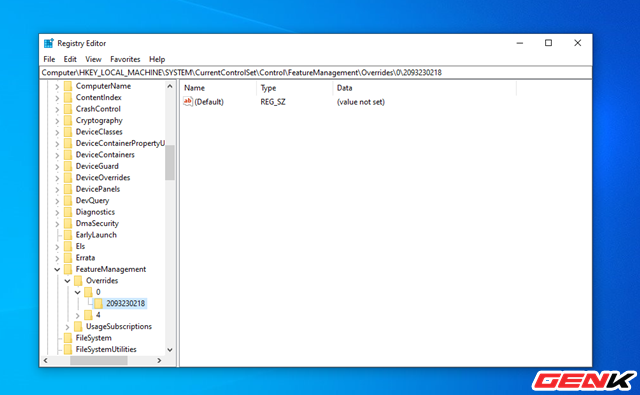Click the tree horizontal scrollbar thumb
This screenshot has width=640, height=395.
point(98,360)
